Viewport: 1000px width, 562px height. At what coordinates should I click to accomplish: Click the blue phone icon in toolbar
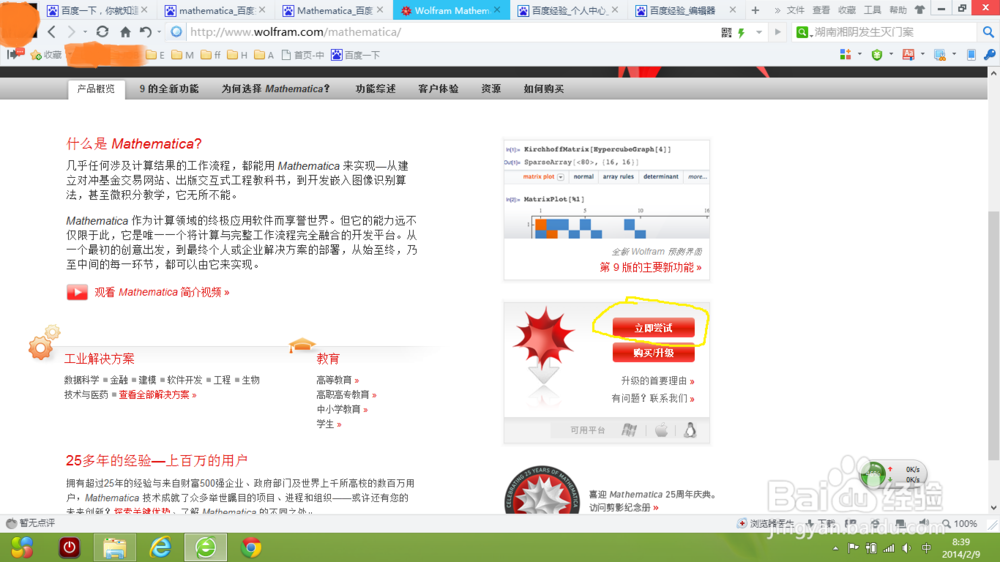coord(971,55)
